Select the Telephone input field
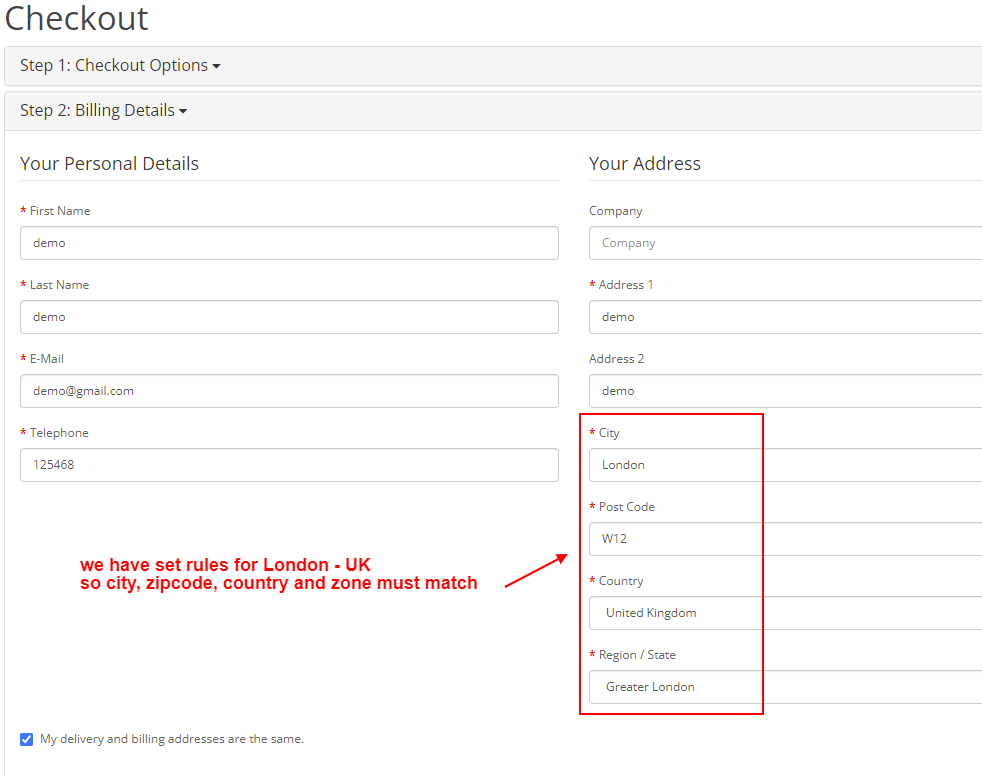The image size is (982, 776). (289, 465)
